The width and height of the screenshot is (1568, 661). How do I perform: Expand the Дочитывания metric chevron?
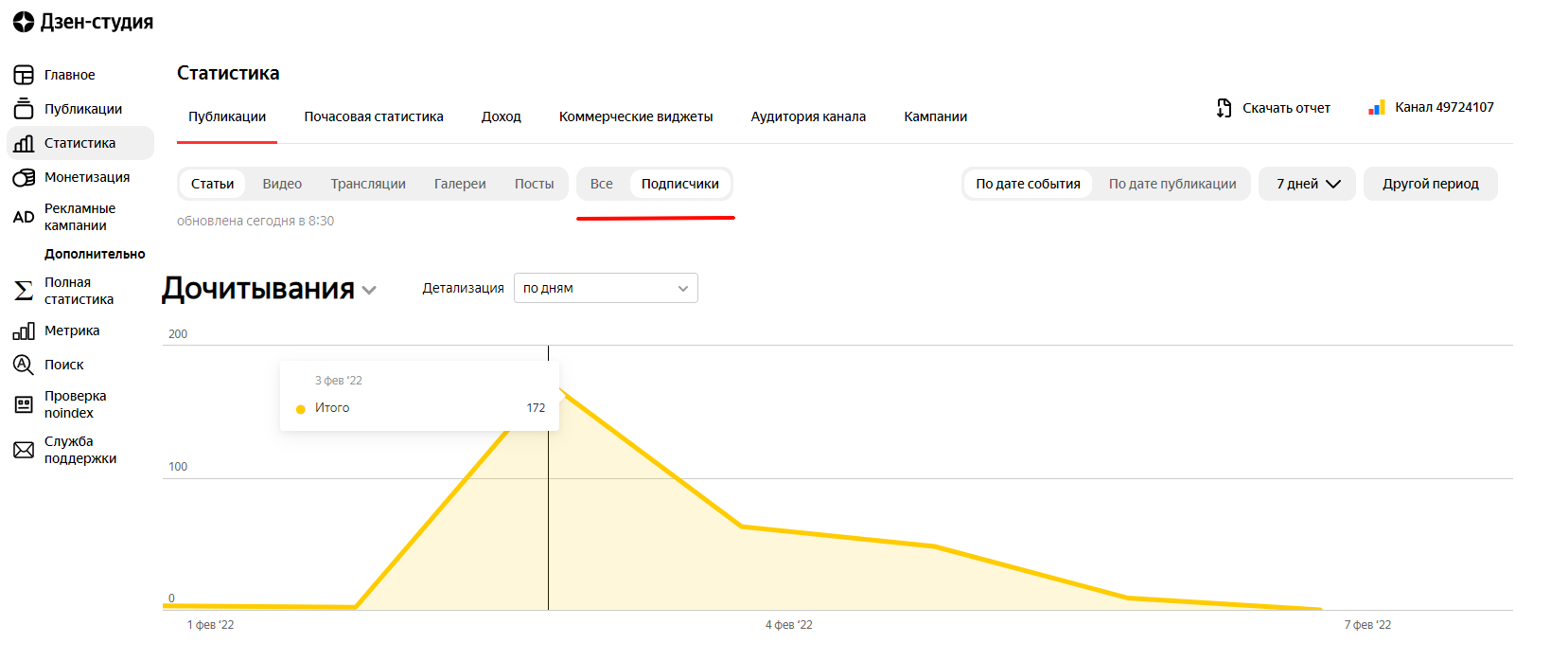pos(369,291)
